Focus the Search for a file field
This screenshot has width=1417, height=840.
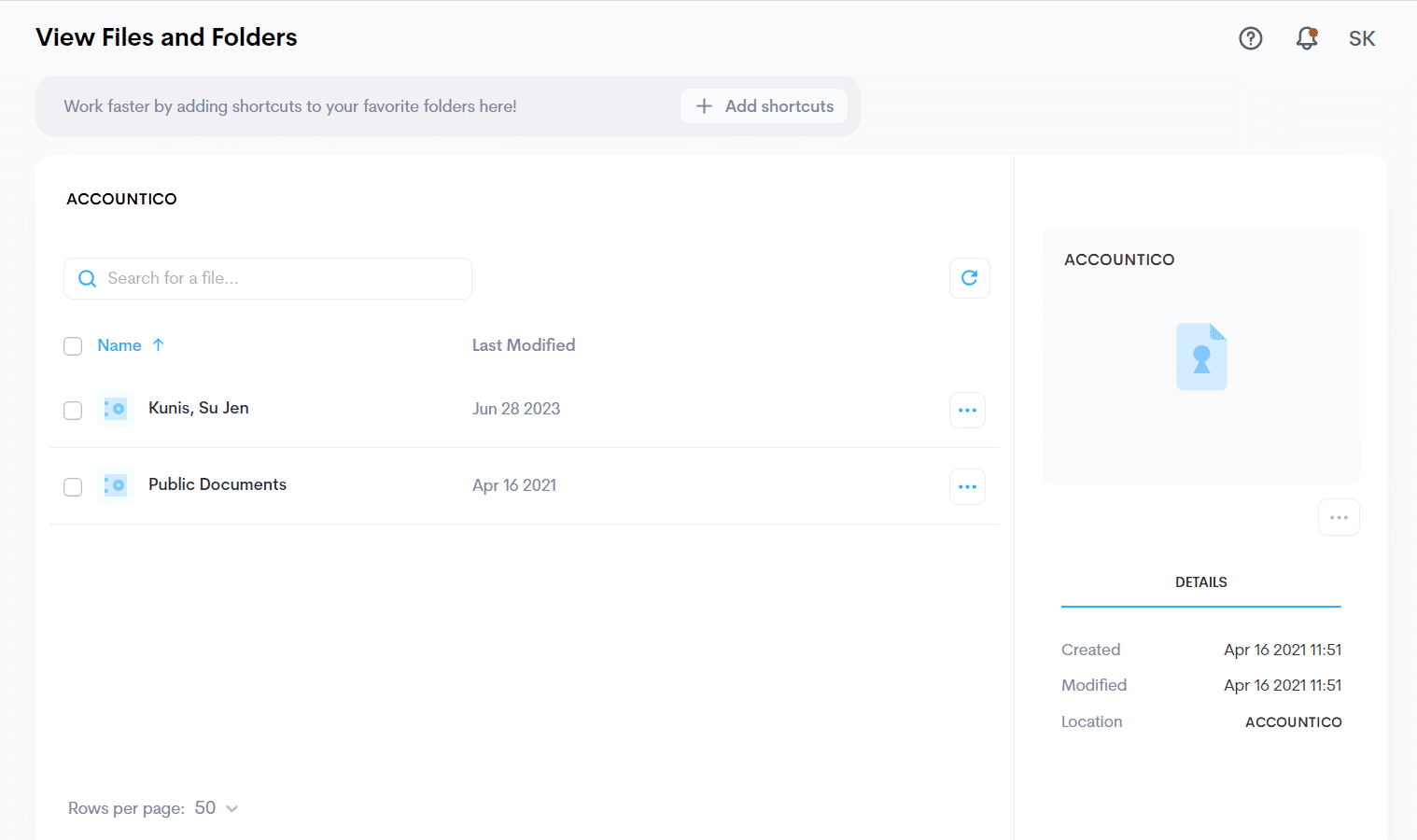pyautogui.click(x=268, y=278)
